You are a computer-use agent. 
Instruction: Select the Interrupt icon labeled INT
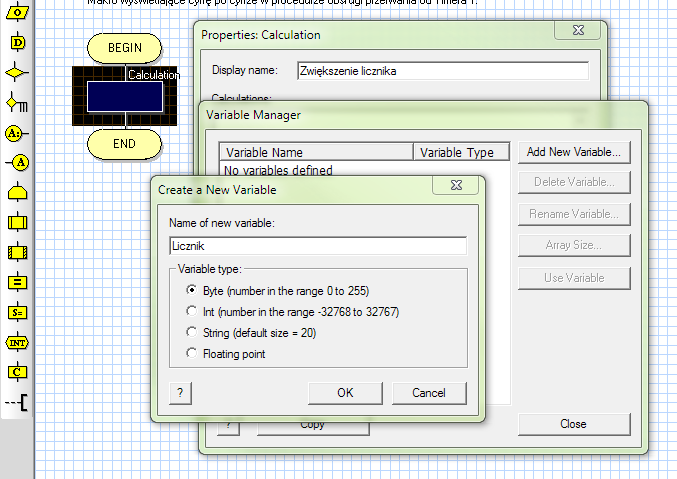[17, 343]
